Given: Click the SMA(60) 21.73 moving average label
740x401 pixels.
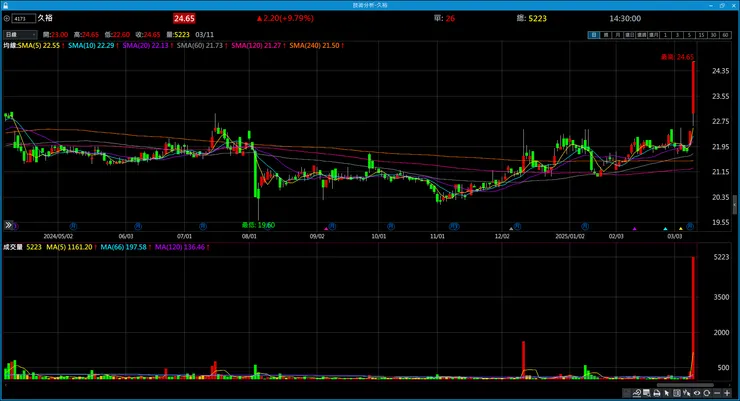Looking at the screenshot, I should click(x=202, y=46).
